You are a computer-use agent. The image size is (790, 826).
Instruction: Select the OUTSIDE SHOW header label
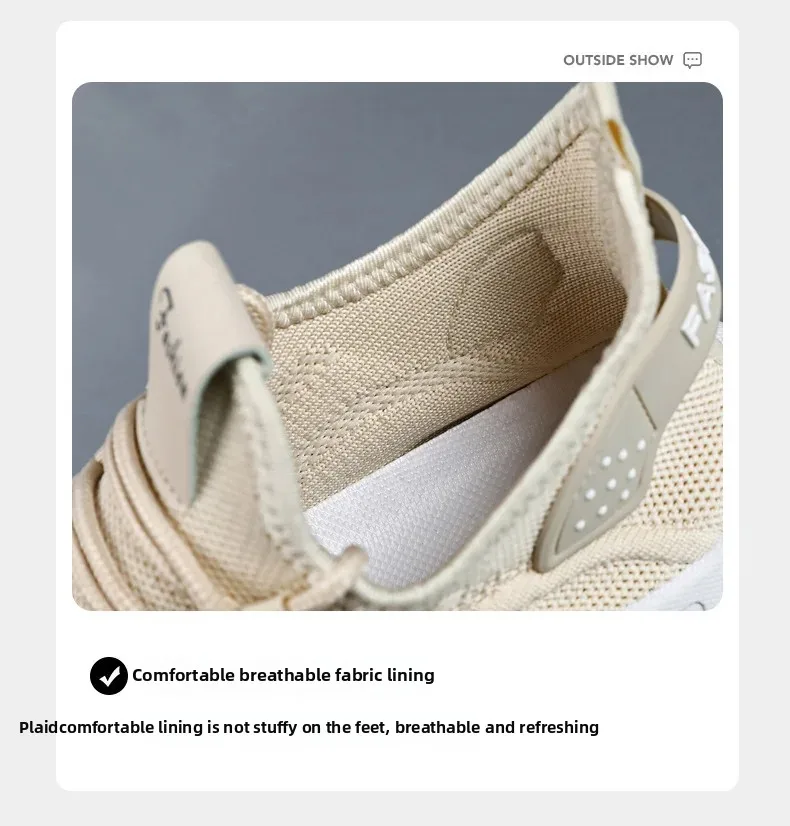pyautogui.click(x=618, y=60)
